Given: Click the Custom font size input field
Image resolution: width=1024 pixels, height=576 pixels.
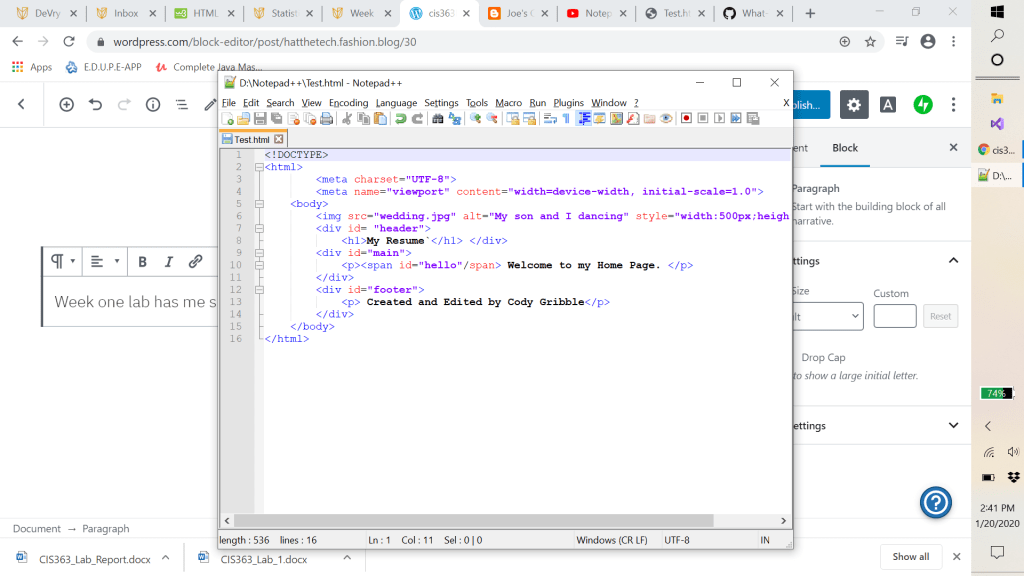Looking at the screenshot, I should [894, 317].
